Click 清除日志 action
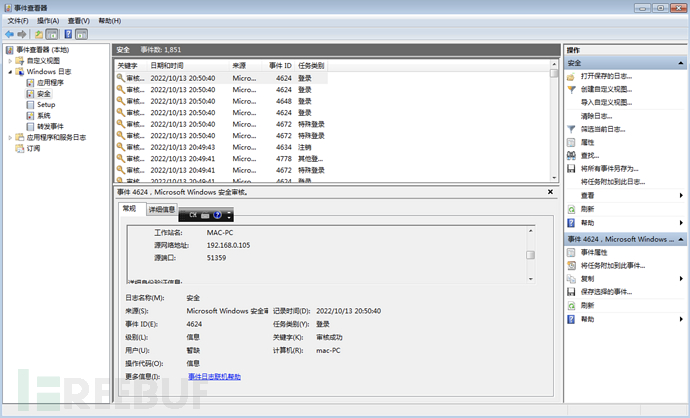Viewport: 690px width, 418px height. [x=596, y=116]
